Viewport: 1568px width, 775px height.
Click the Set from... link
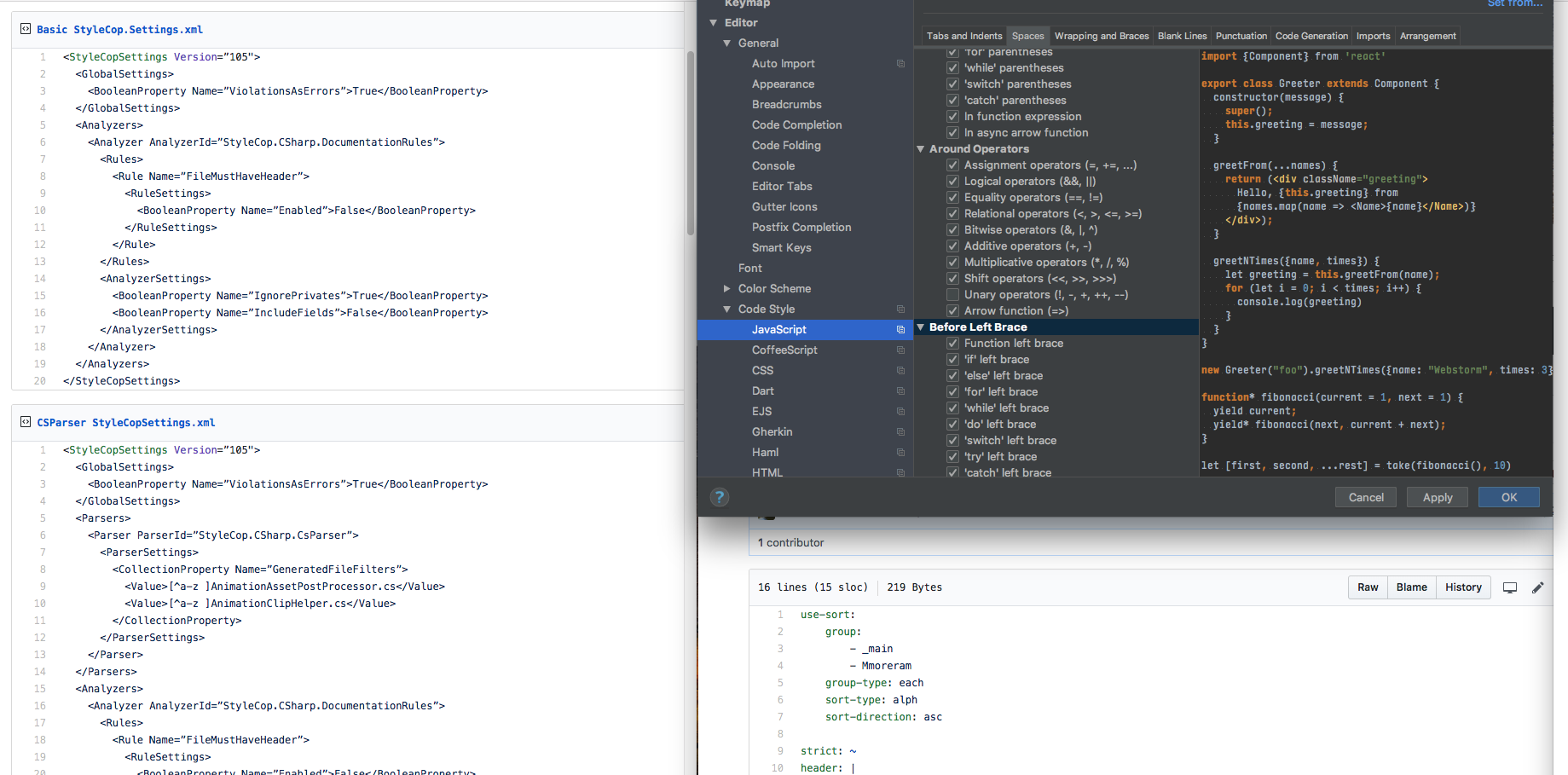point(1515,3)
